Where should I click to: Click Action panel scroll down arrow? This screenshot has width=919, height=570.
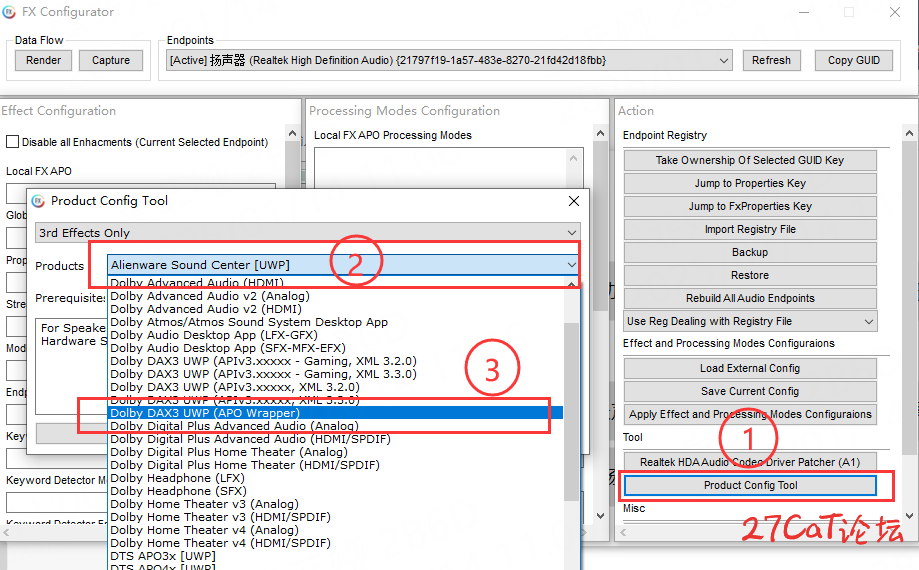click(909, 516)
